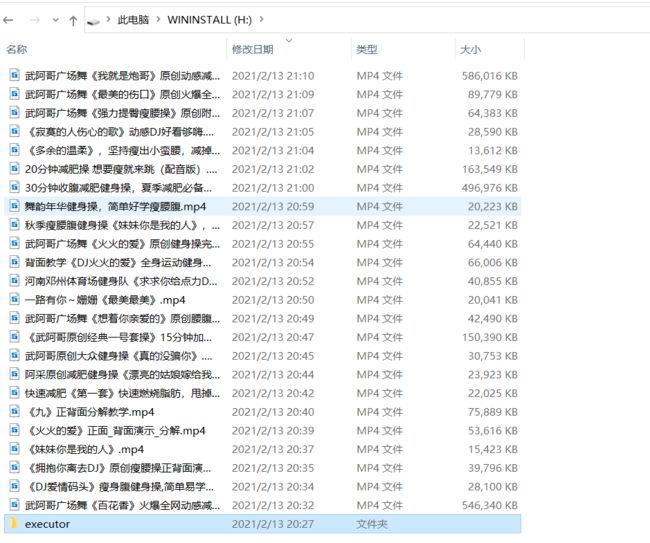Expand chevron before 此电脑 in path

click(x=108, y=19)
